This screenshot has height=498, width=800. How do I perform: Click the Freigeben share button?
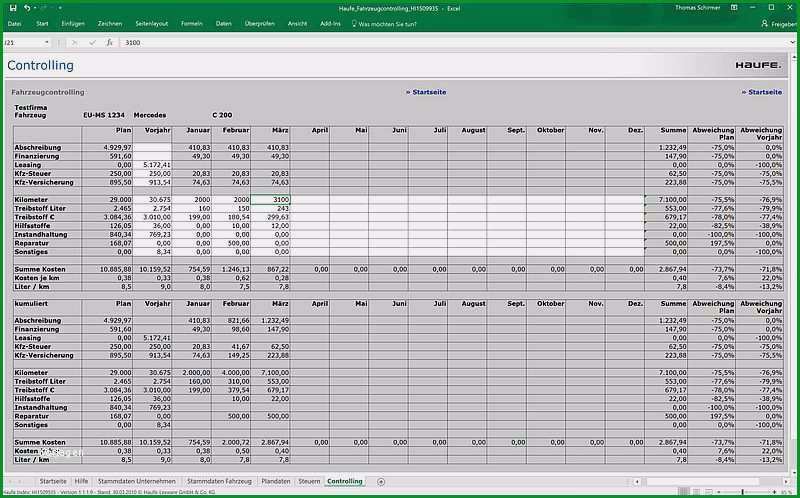tap(779, 23)
